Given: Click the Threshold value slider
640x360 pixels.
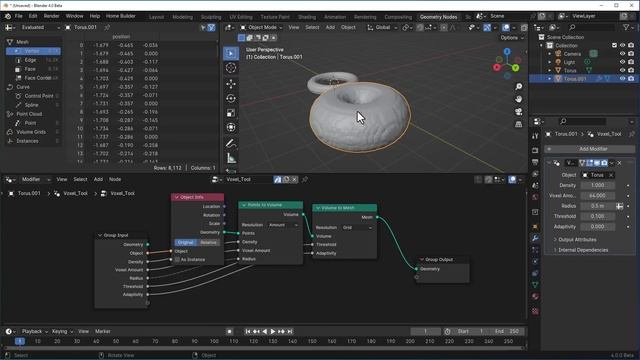Looking at the screenshot, I should (597, 216).
